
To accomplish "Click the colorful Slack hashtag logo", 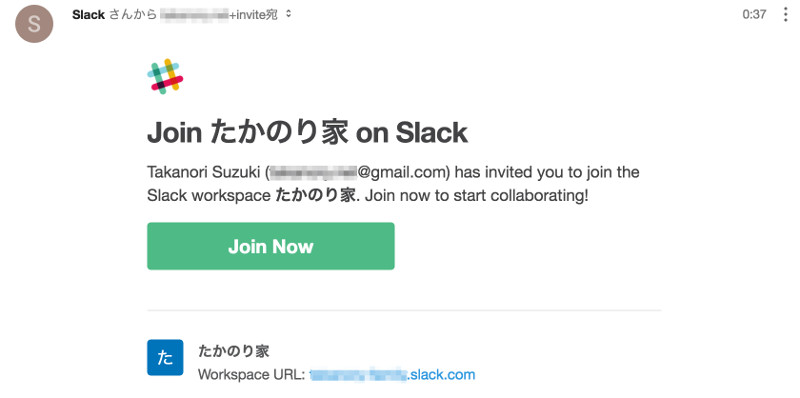I will coord(165,77).
